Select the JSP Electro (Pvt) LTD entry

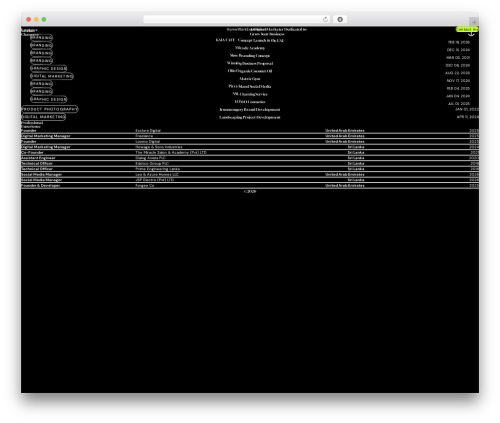coord(155,180)
